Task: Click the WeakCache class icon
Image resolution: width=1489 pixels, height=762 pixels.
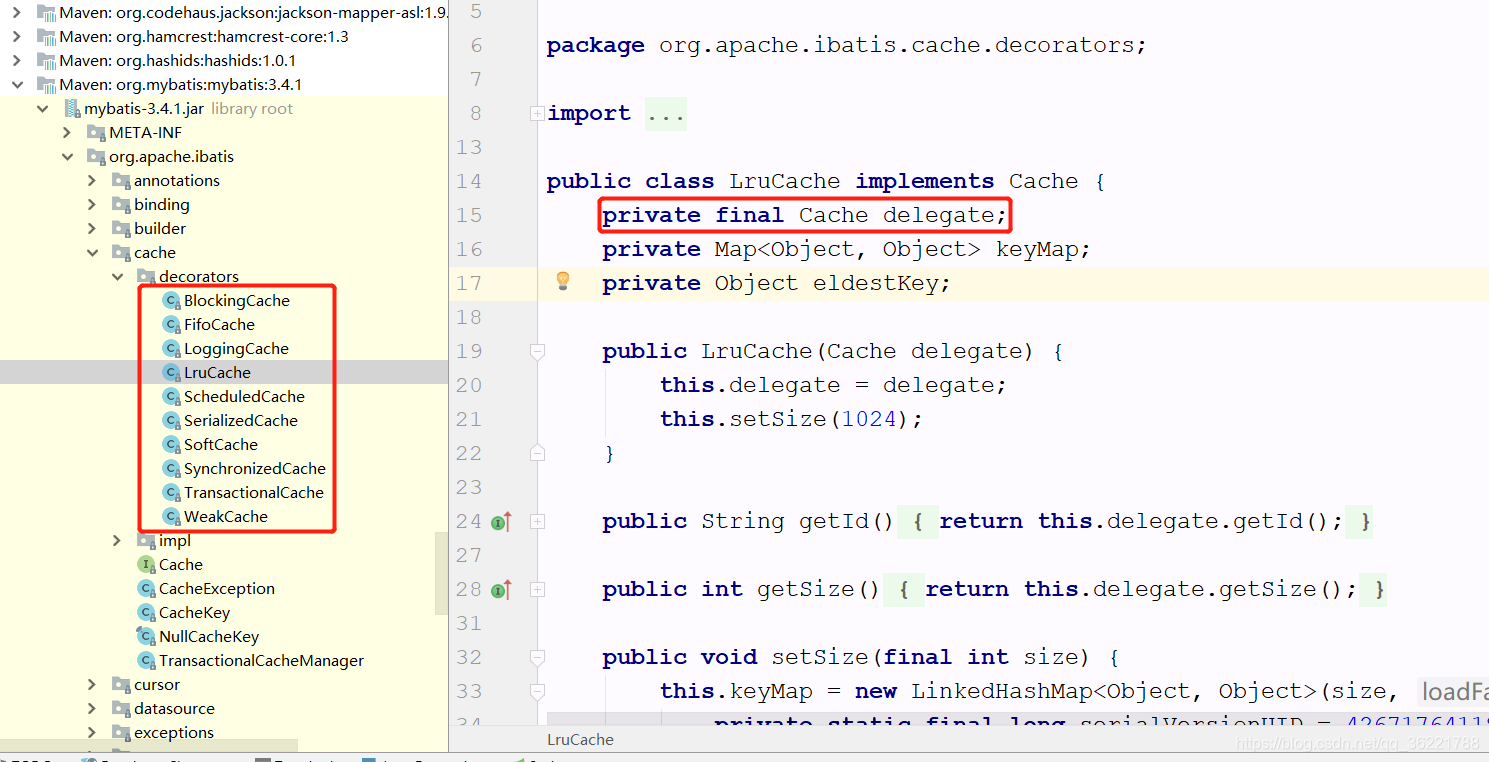Action: [171, 516]
